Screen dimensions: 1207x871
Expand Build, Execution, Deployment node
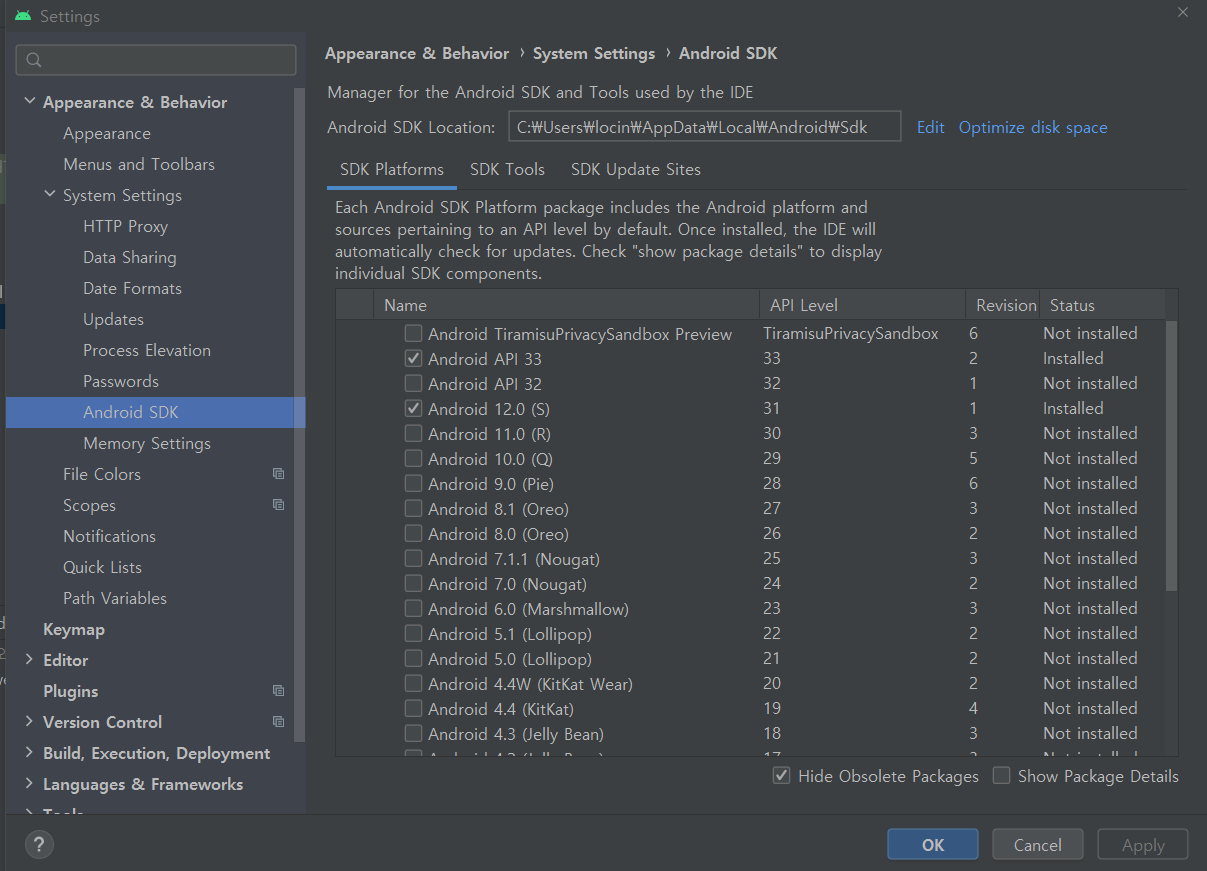point(30,753)
